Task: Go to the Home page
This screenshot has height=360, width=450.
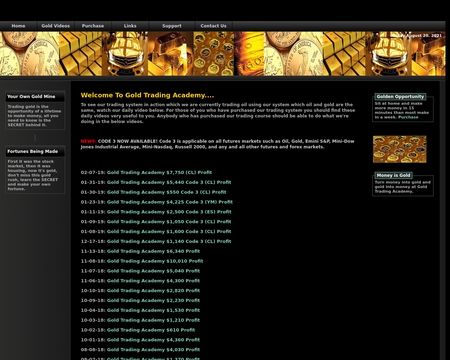Action: [18, 26]
